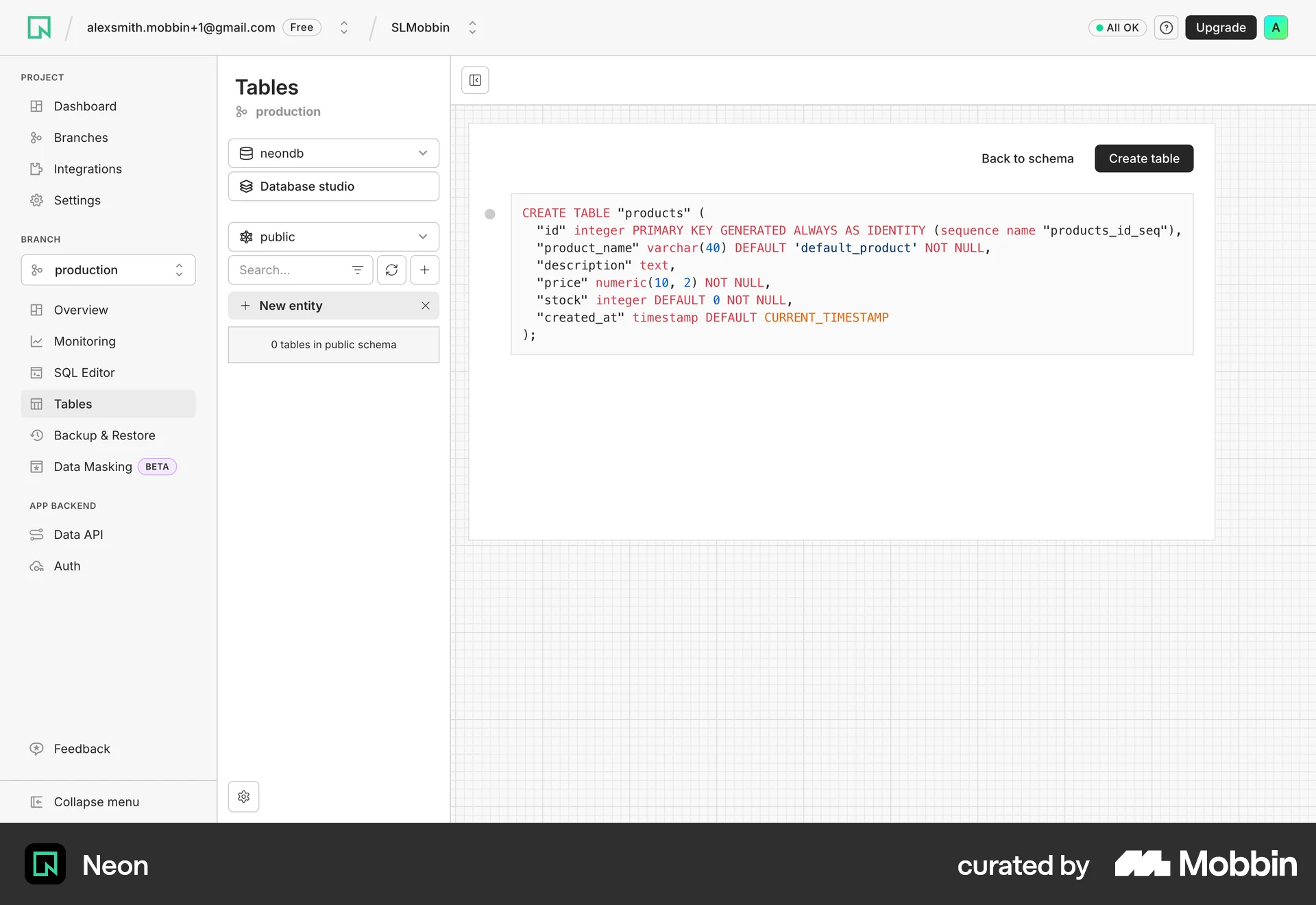Toggle the sidebar panel collapse icon
The height and width of the screenshot is (905, 1316).
pyautogui.click(x=475, y=80)
